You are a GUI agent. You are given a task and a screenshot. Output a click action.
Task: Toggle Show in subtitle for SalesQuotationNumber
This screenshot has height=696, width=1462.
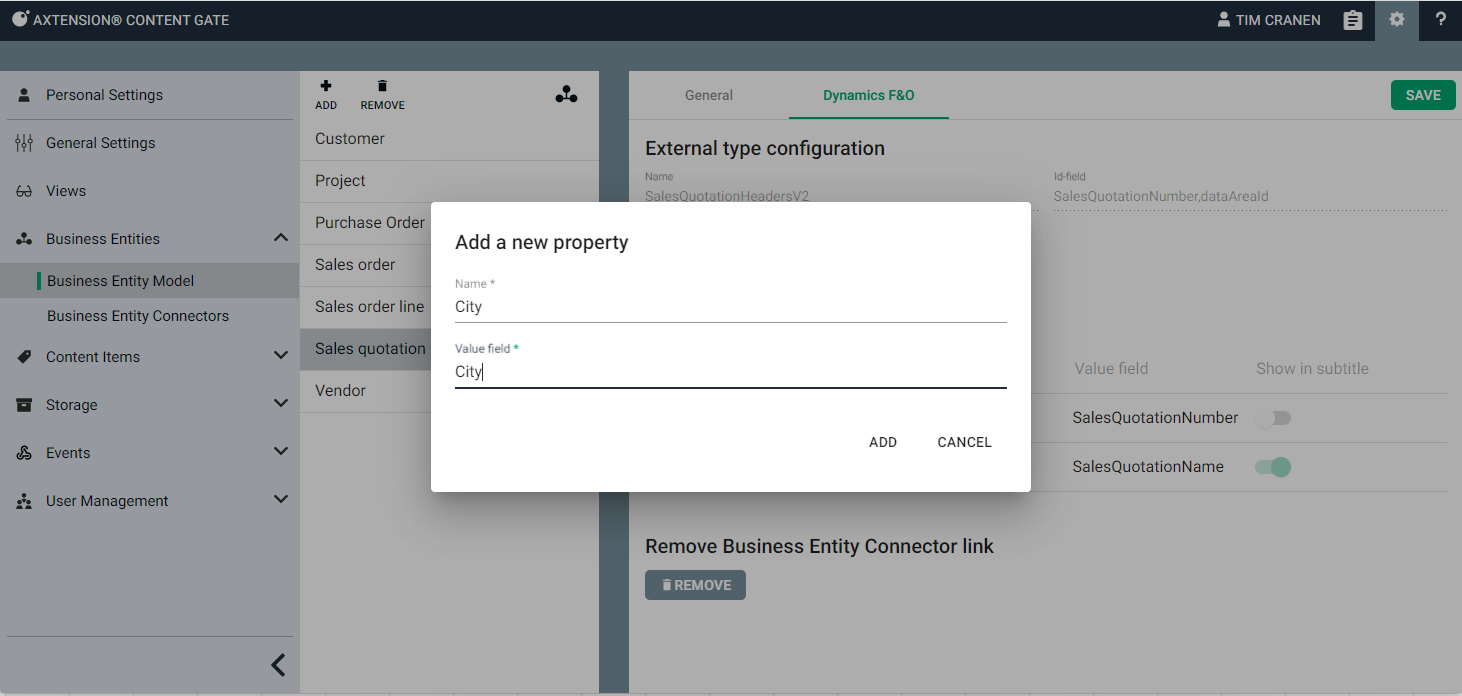(1273, 418)
